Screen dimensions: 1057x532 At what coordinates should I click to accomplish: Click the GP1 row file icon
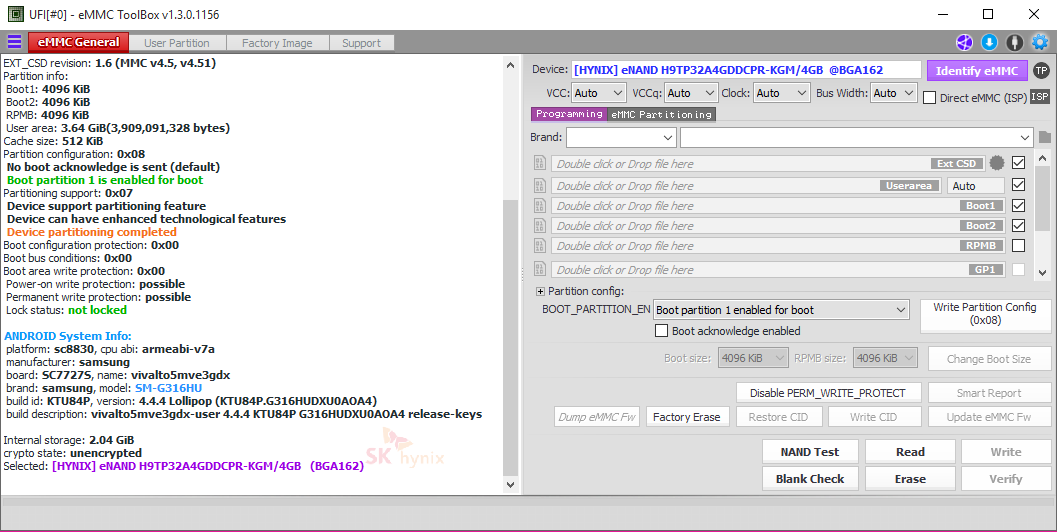540,269
